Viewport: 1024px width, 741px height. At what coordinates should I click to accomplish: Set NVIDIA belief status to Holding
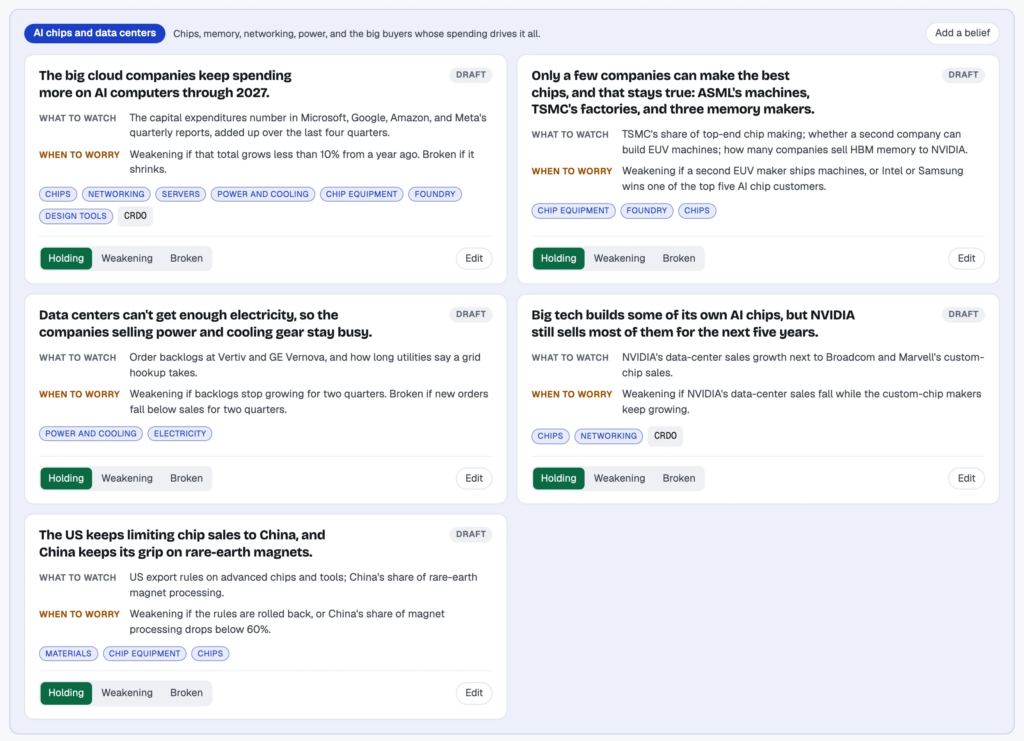(558, 479)
